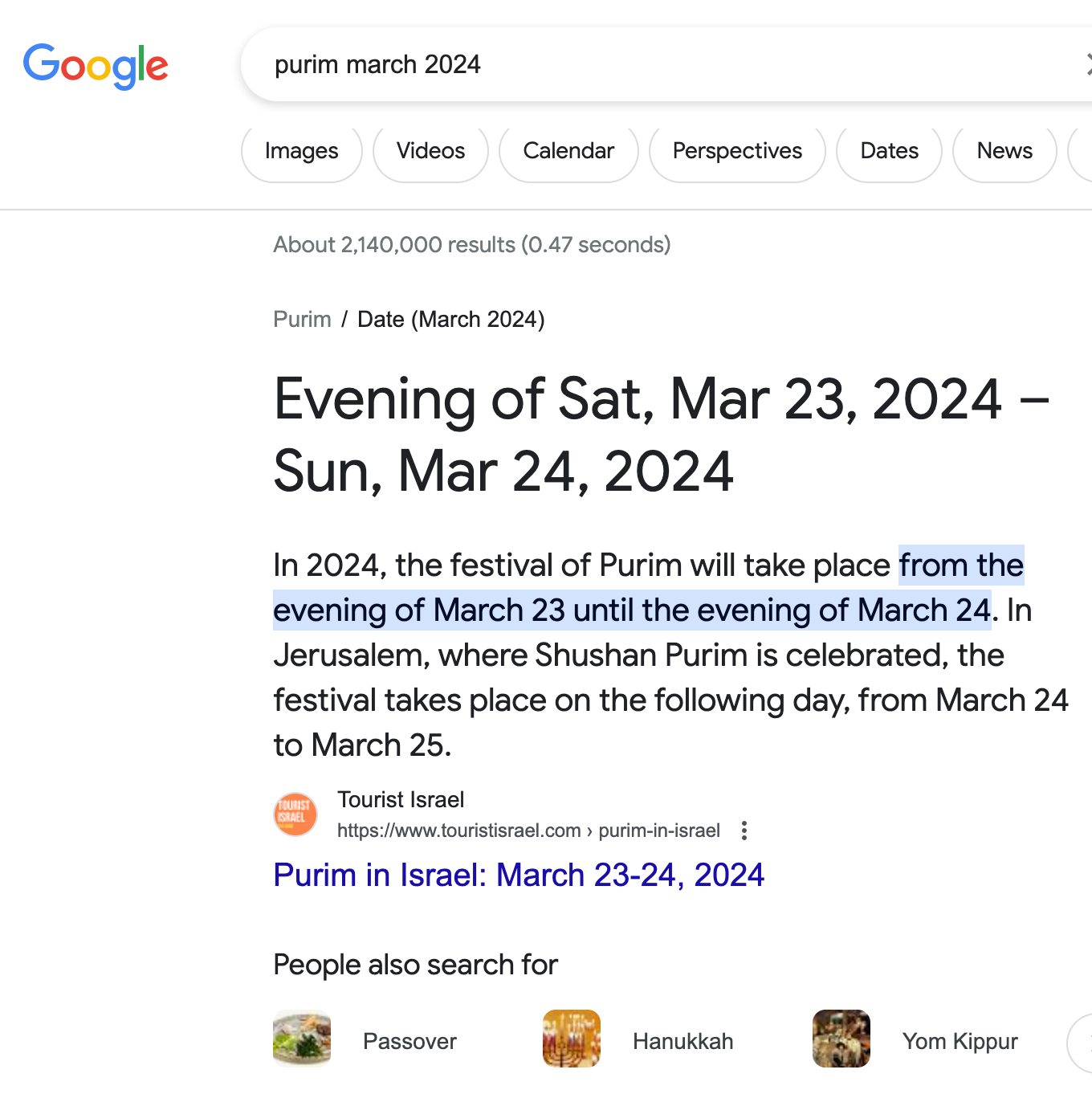Open the three-dot result options menu
This screenshot has width=1092, height=1094.
point(744,831)
